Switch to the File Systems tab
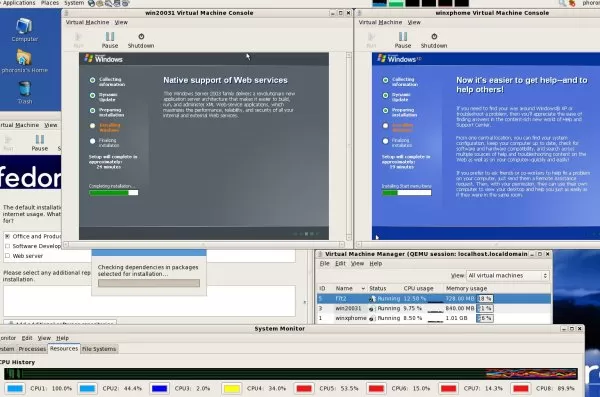 pyautogui.click(x=99, y=349)
